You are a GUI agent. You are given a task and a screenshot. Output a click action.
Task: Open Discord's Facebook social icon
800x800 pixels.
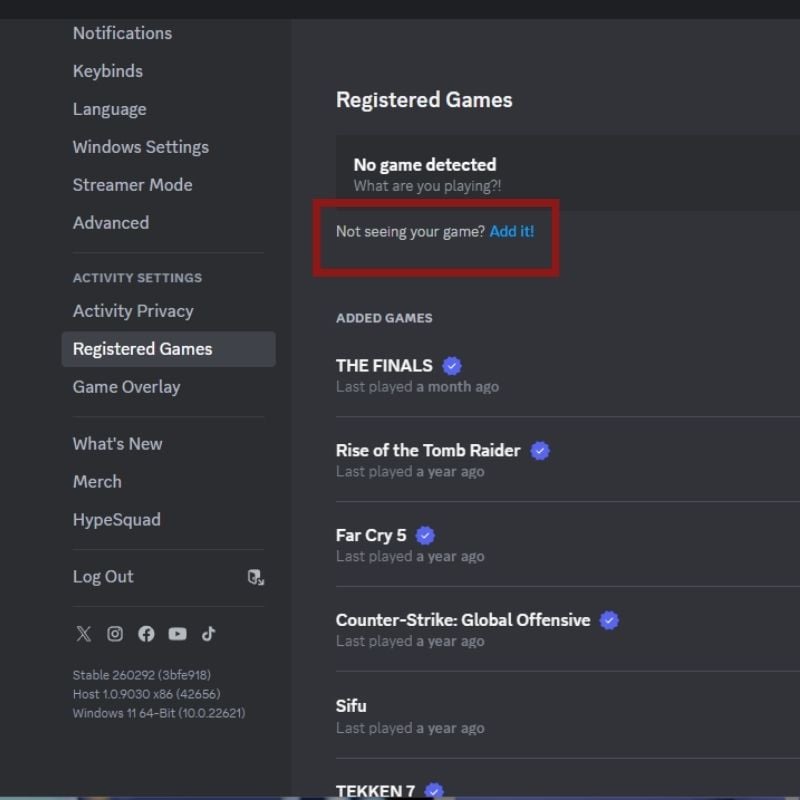pyautogui.click(x=146, y=634)
